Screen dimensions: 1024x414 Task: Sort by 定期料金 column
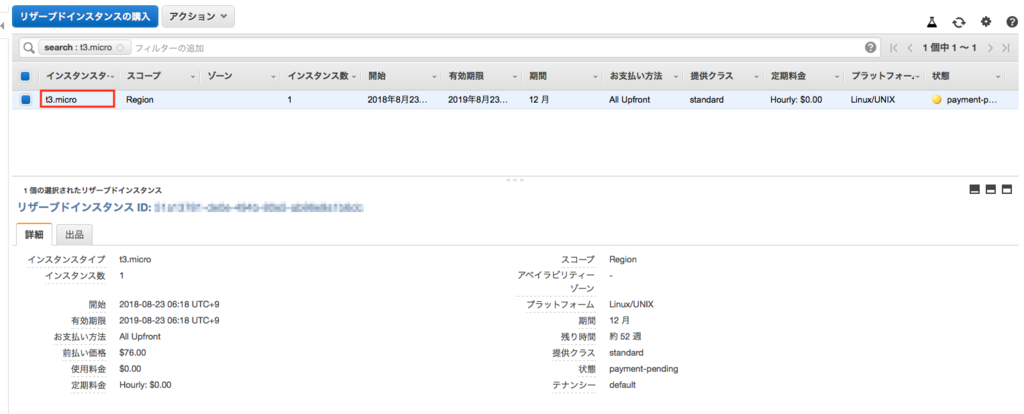point(805,76)
